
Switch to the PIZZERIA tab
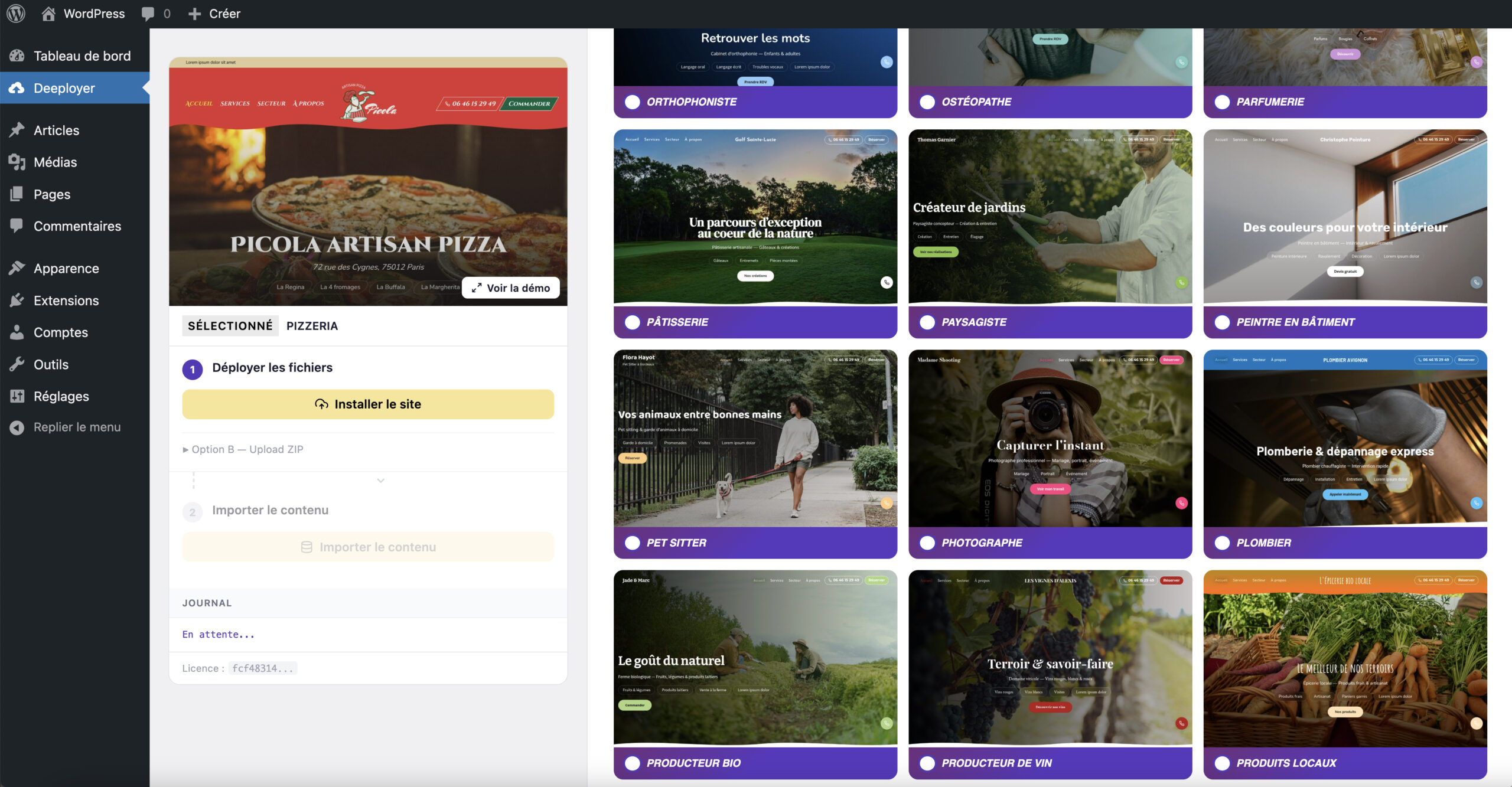click(x=312, y=325)
